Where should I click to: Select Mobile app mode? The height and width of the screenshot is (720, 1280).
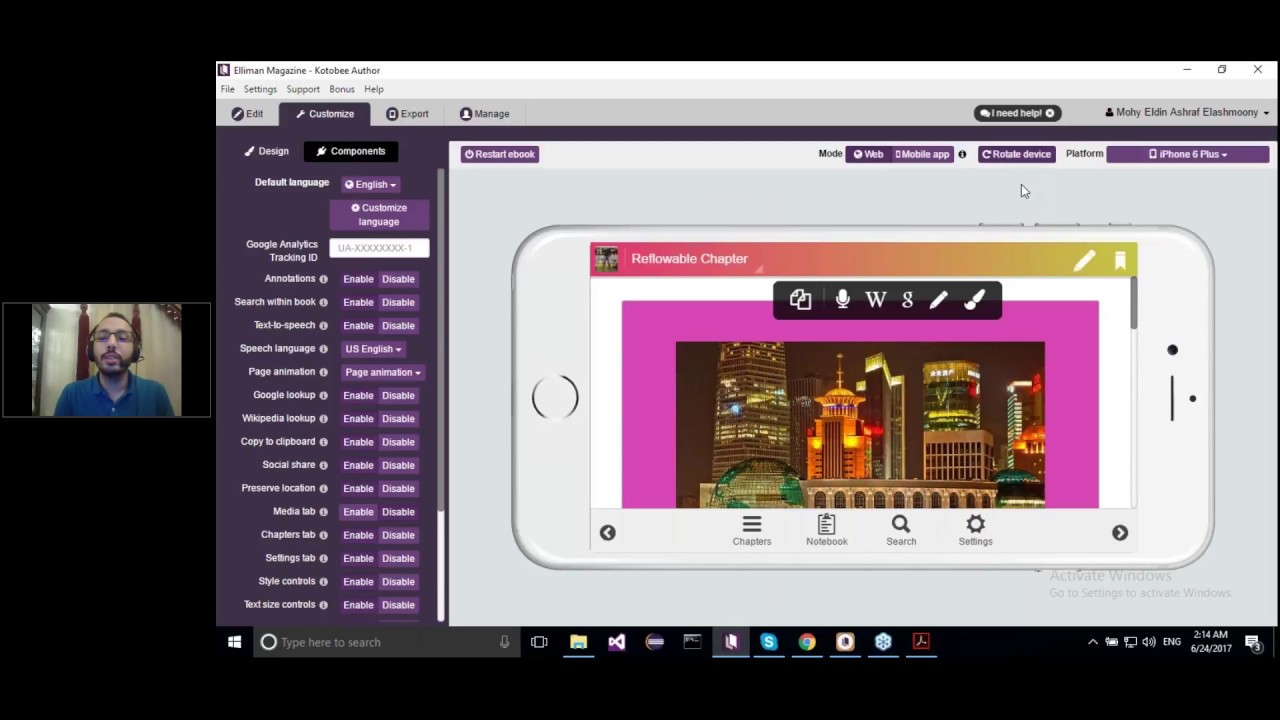point(922,154)
